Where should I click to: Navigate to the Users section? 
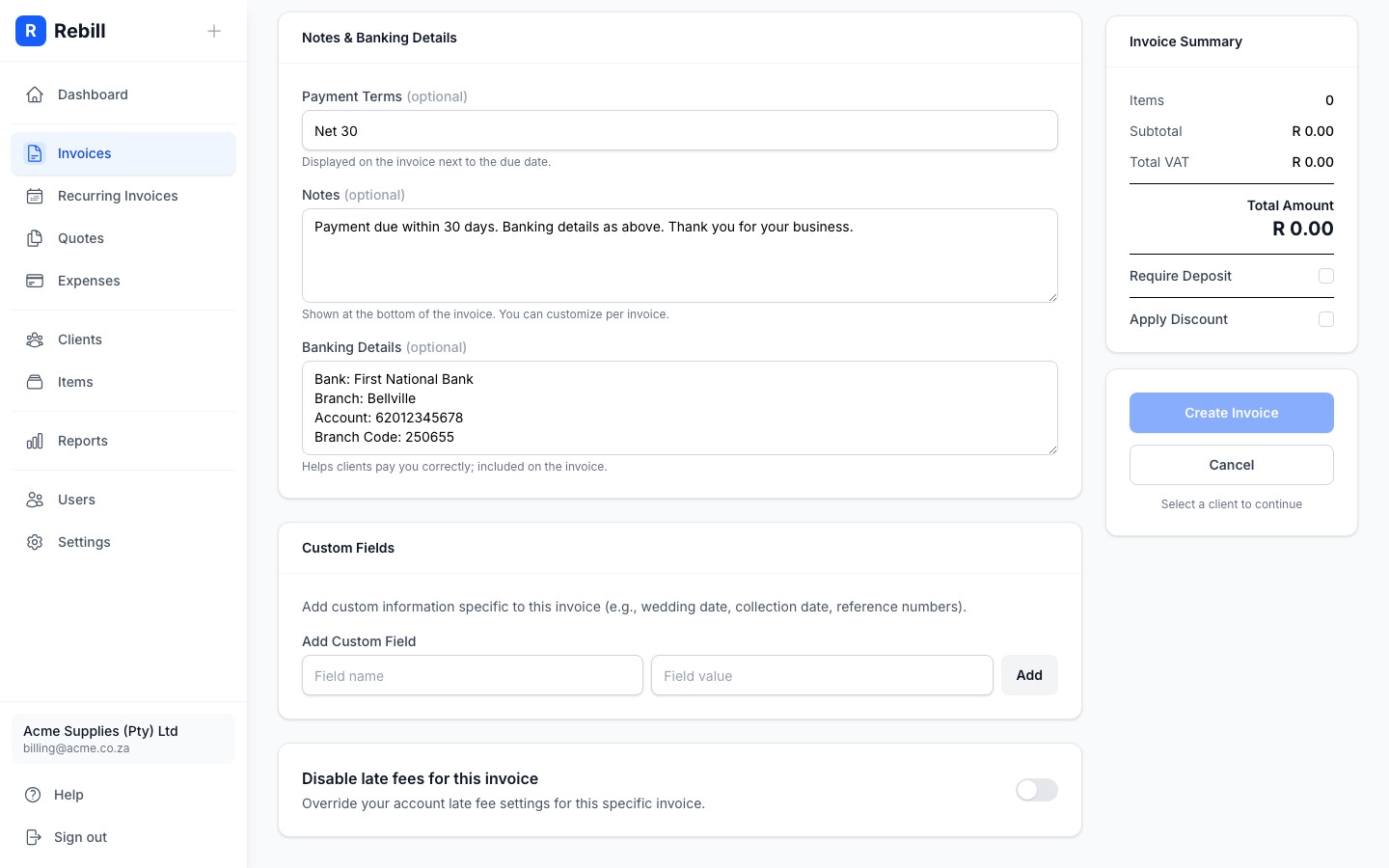tap(76, 500)
